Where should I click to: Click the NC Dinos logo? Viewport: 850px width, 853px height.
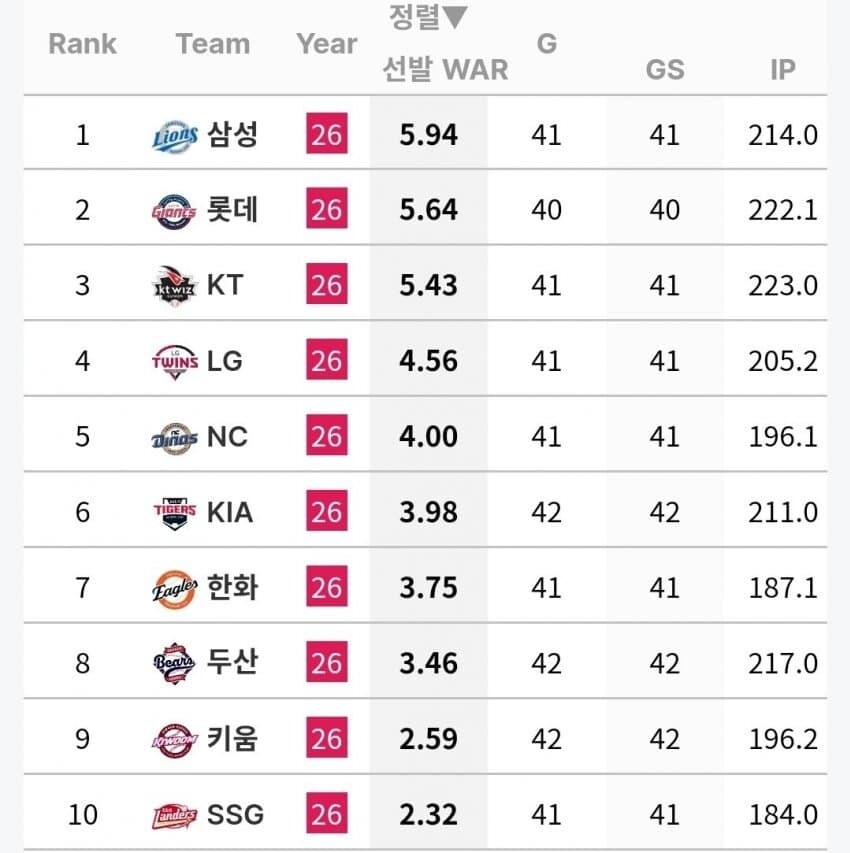click(175, 438)
